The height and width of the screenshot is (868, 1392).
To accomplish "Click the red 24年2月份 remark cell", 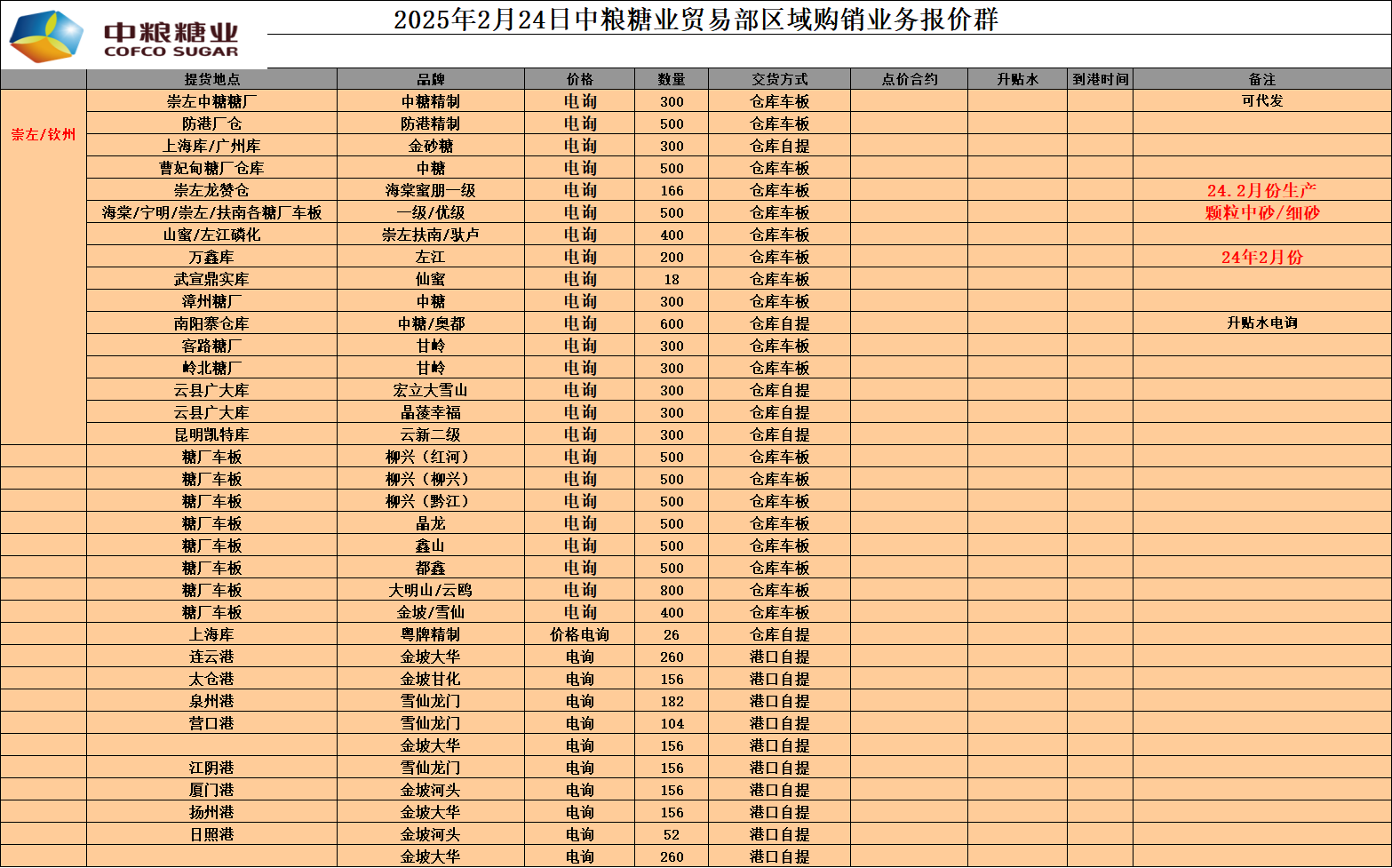I will [x=1261, y=257].
